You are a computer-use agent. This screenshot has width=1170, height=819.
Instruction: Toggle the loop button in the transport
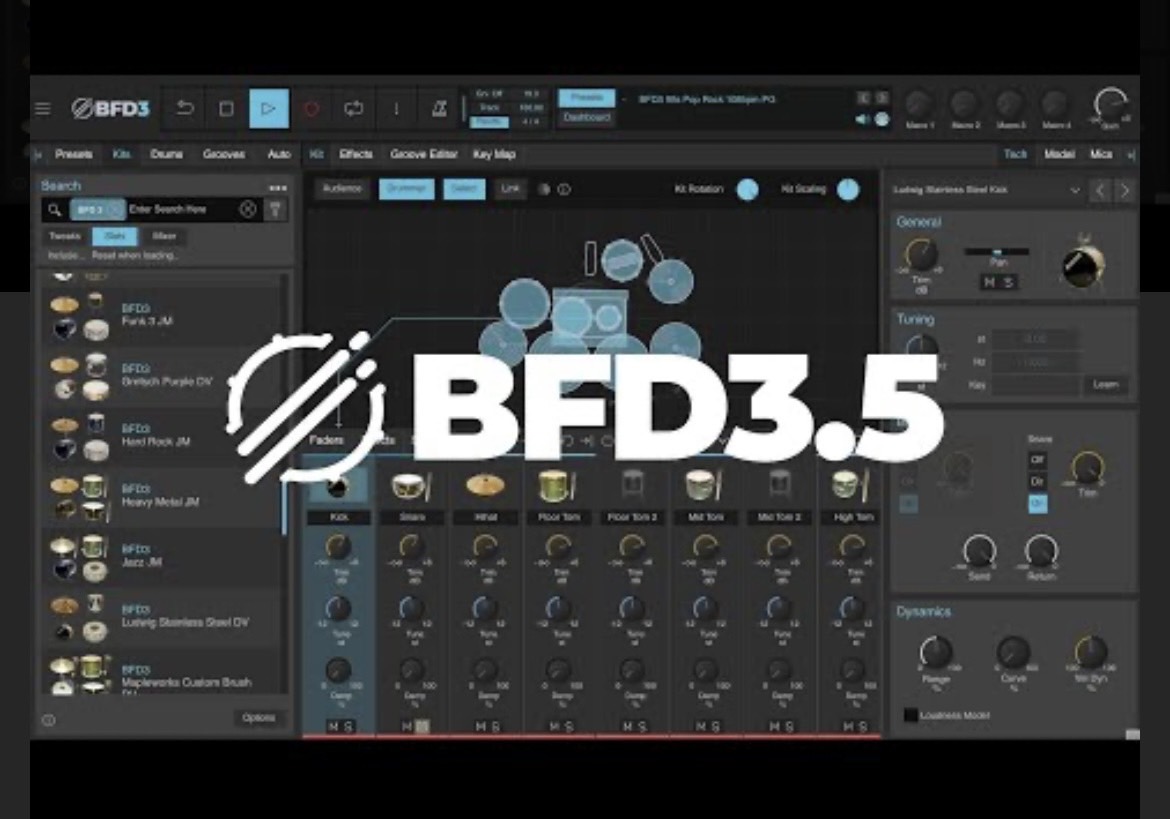click(x=354, y=109)
